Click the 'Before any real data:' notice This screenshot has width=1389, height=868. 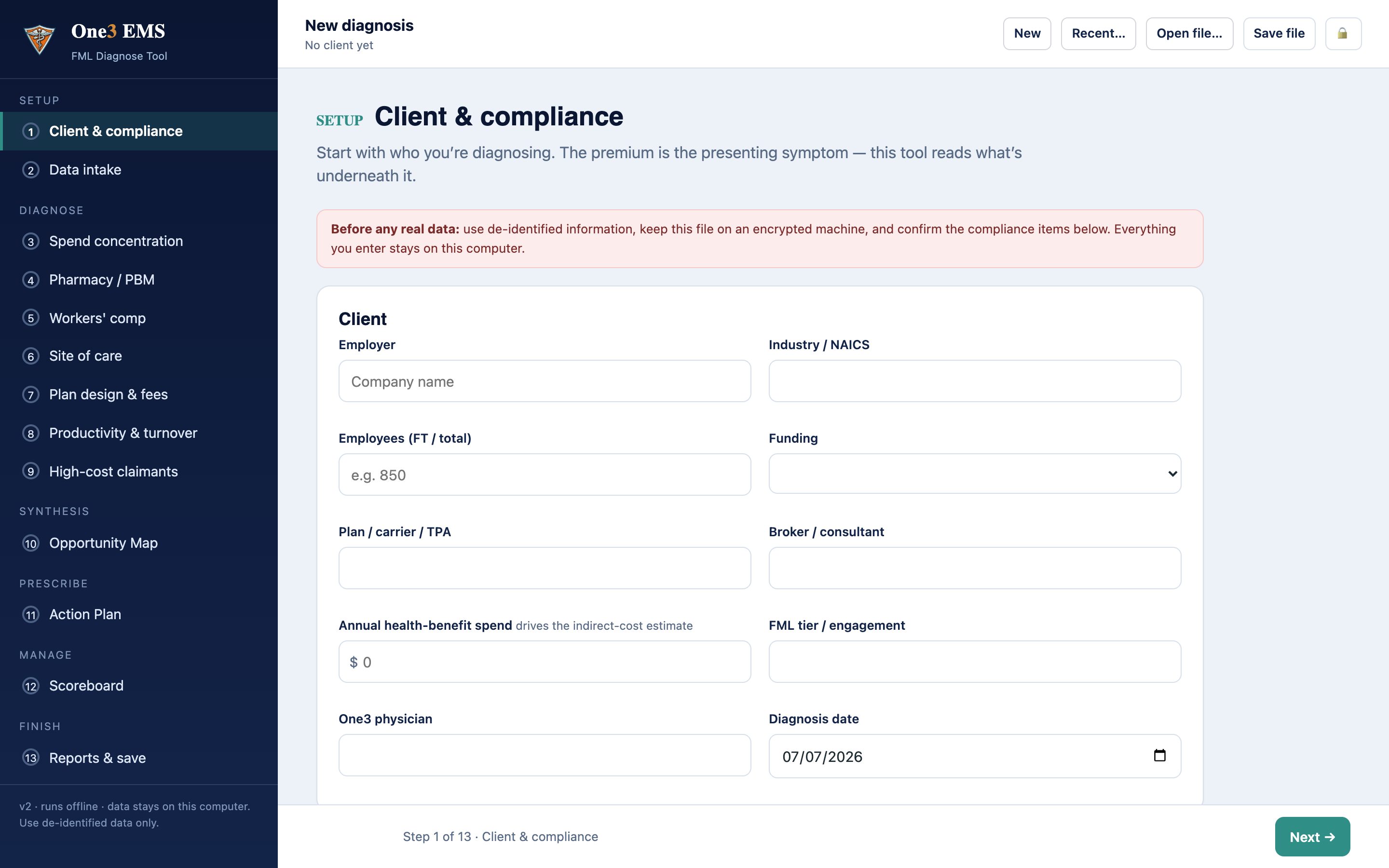click(759, 239)
